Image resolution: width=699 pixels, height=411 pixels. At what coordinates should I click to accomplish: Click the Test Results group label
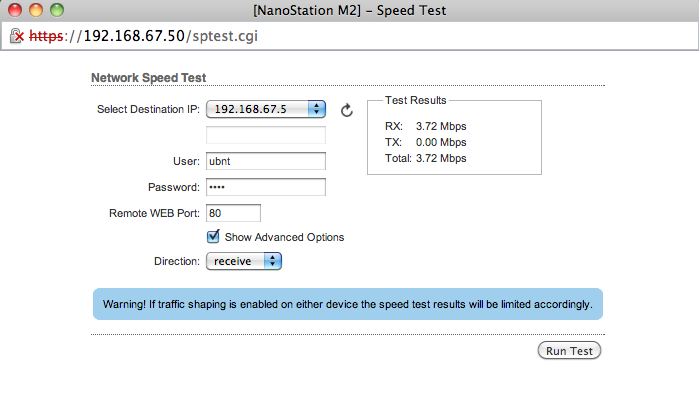coord(415,100)
